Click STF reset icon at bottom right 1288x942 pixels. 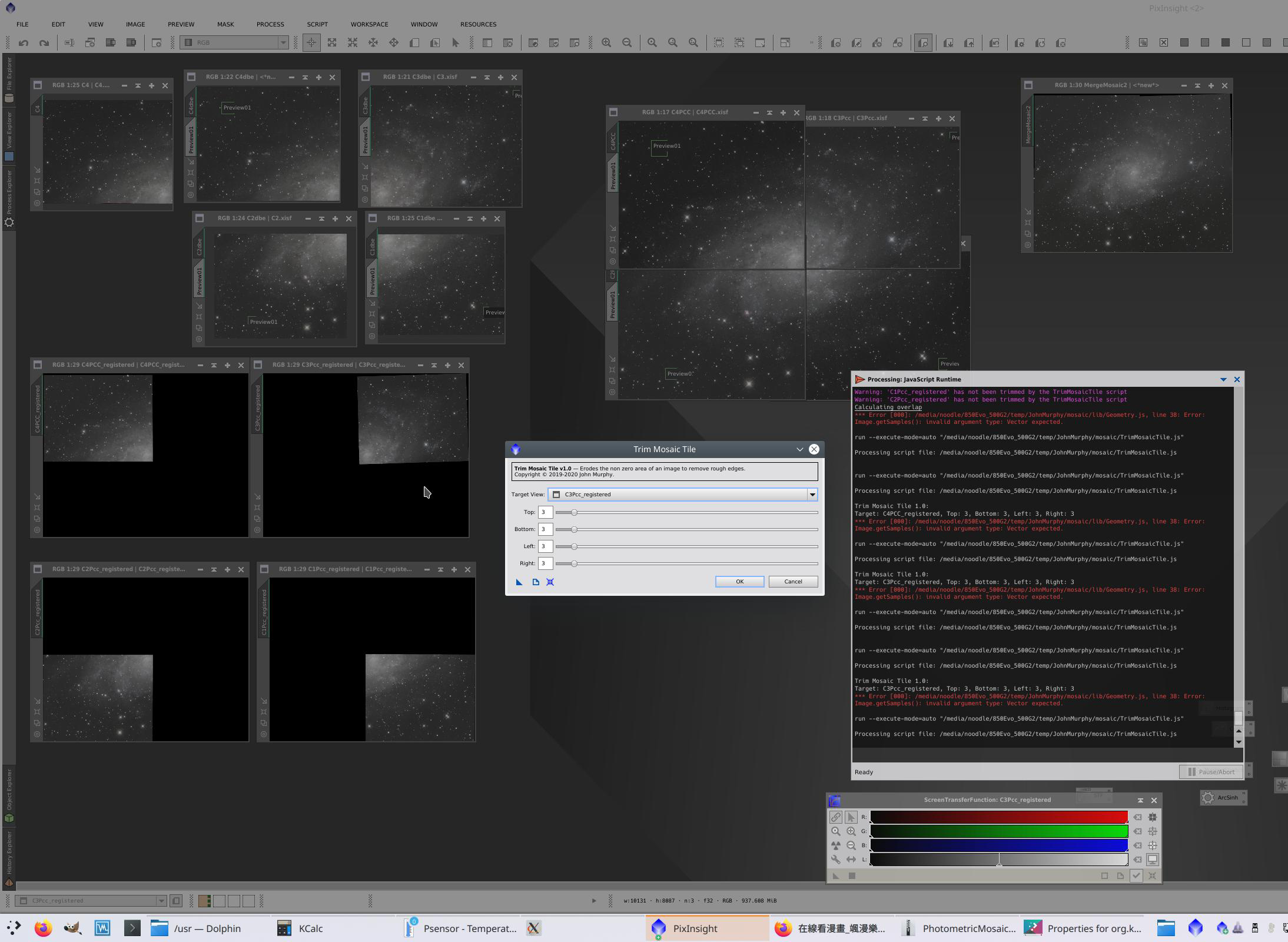(x=1152, y=875)
